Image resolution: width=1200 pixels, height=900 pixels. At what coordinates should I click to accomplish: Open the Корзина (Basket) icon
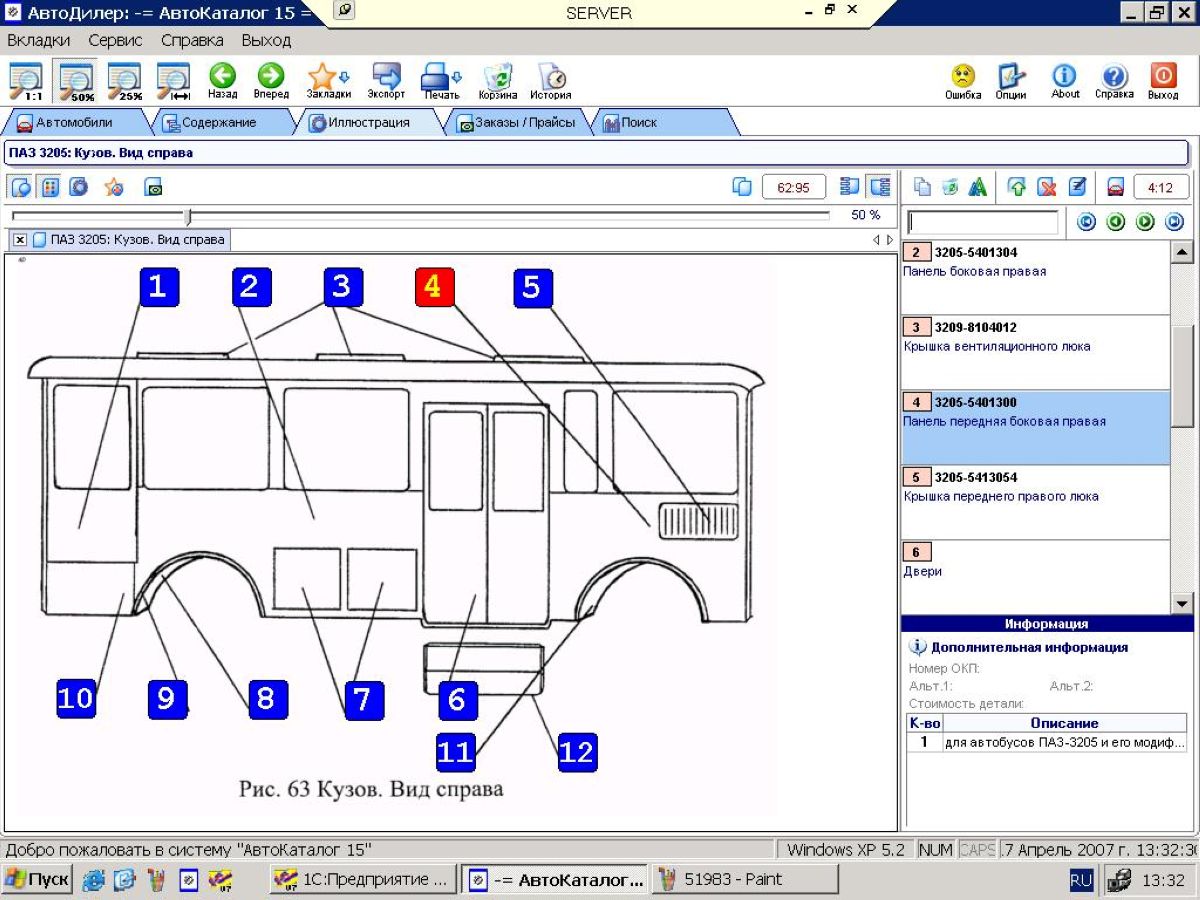coord(497,77)
